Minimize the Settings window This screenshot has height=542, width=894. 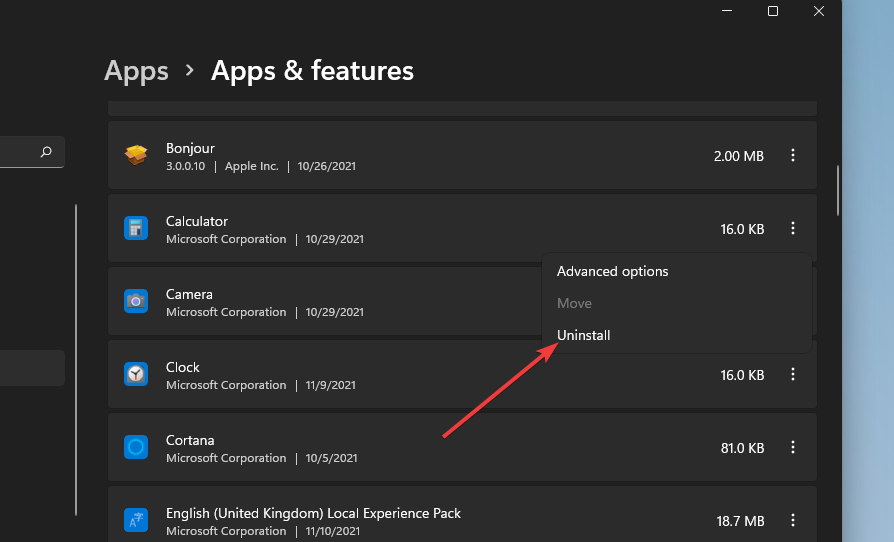[x=727, y=11]
